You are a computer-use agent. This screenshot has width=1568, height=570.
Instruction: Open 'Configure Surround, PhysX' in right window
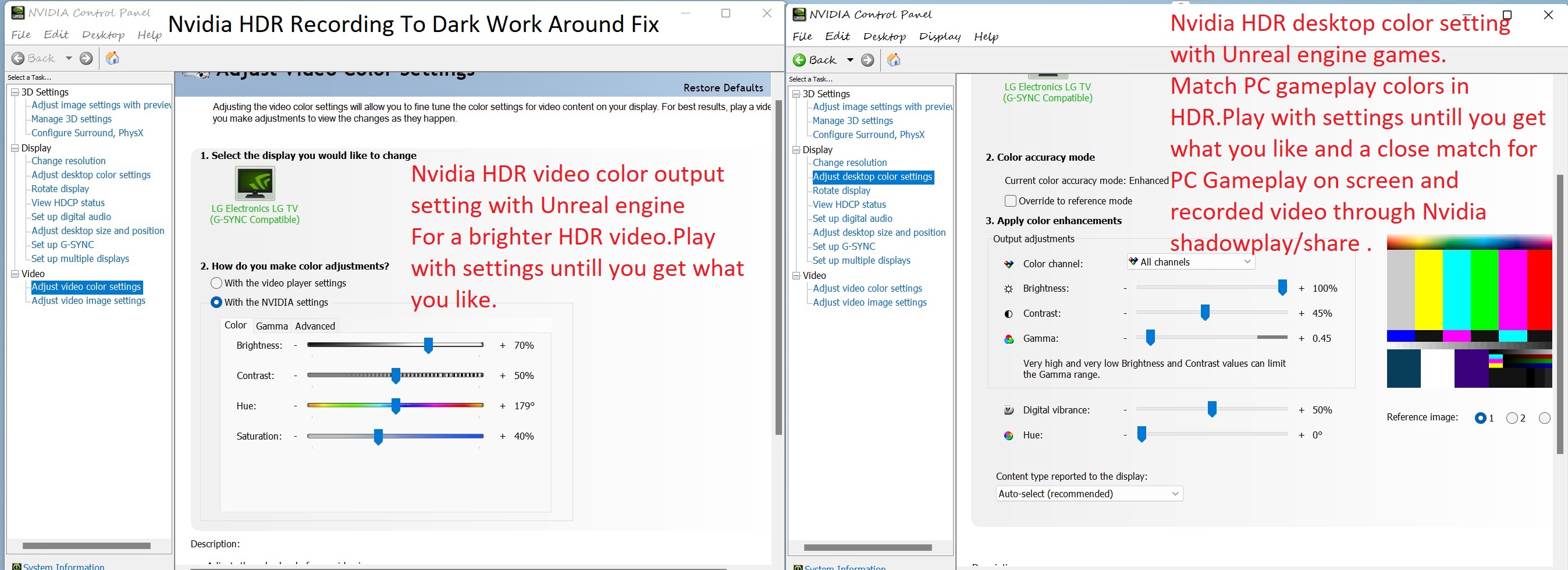click(x=868, y=134)
